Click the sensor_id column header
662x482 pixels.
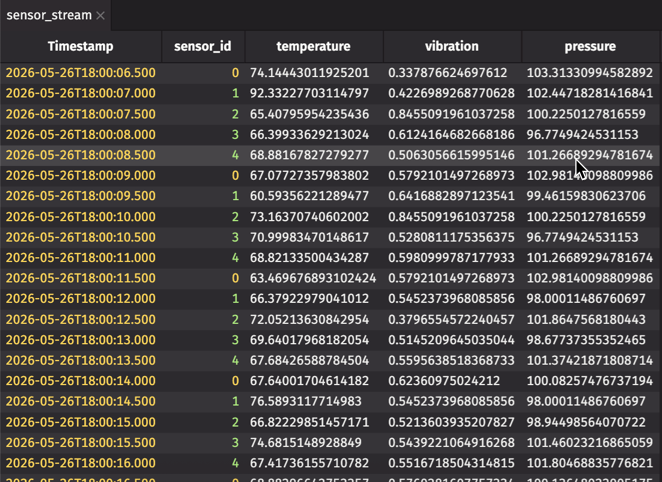pos(203,46)
